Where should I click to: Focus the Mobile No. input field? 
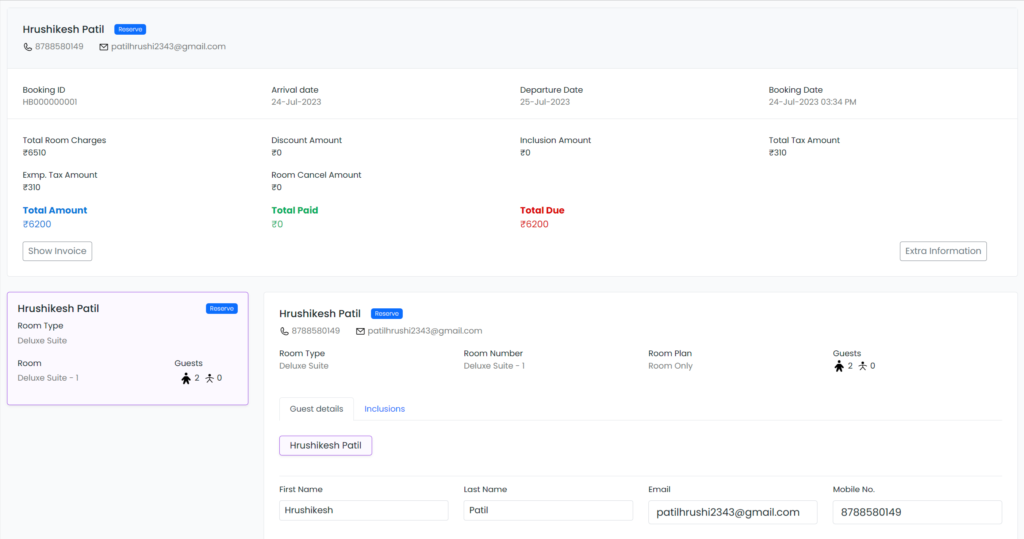point(917,512)
